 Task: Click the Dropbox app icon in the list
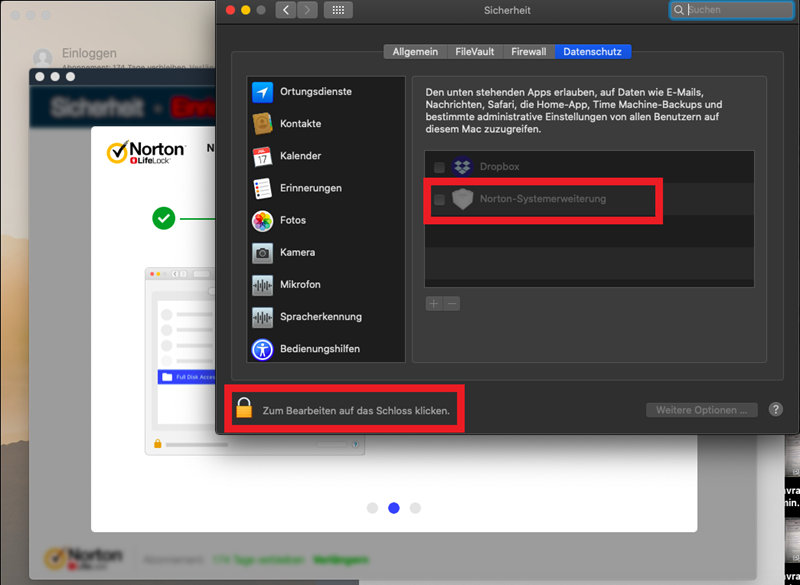point(462,167)
